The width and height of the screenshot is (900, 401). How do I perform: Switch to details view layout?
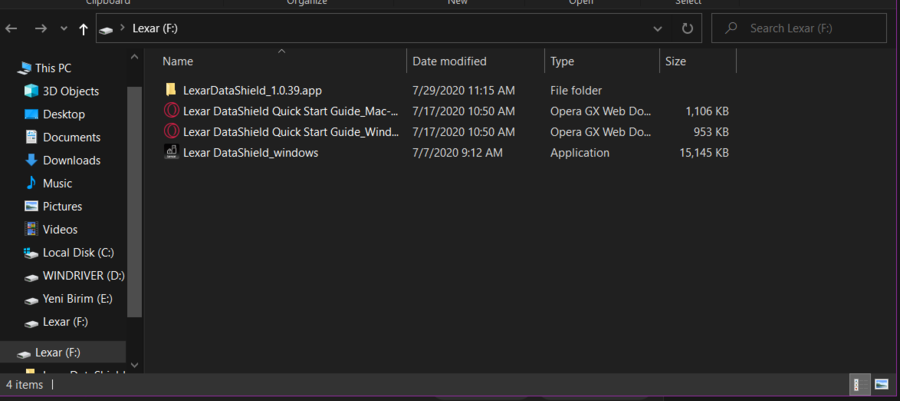tap(858, 384)
